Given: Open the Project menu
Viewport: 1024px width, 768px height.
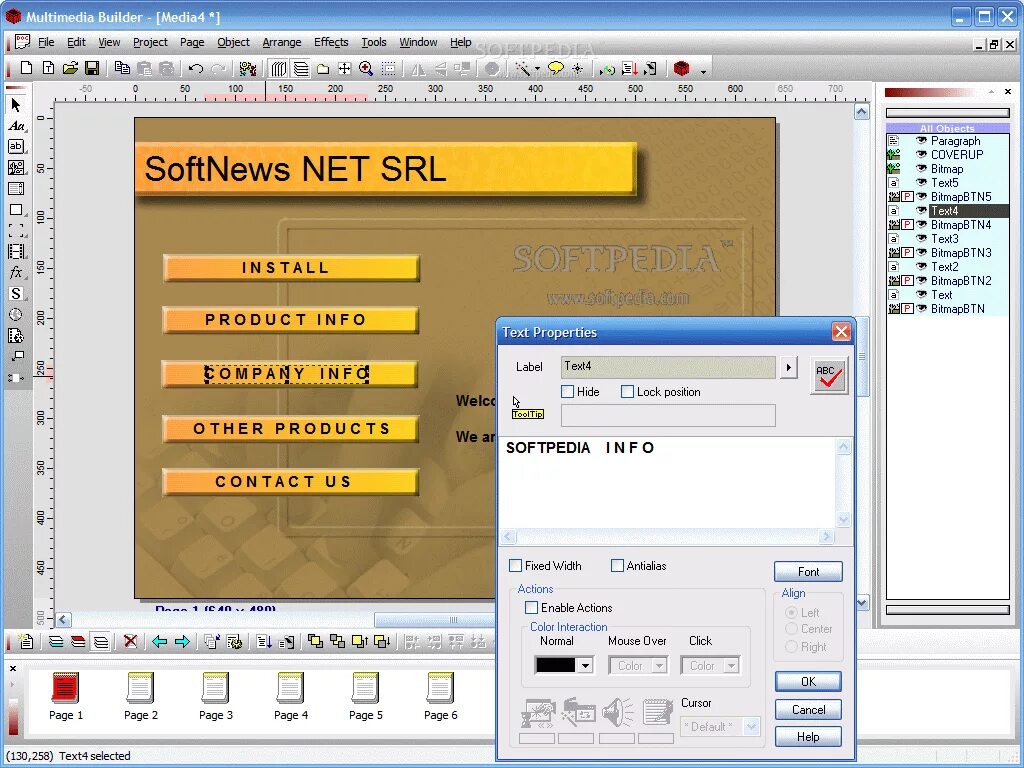Looking at the screenshot, I should coord(150,42).
